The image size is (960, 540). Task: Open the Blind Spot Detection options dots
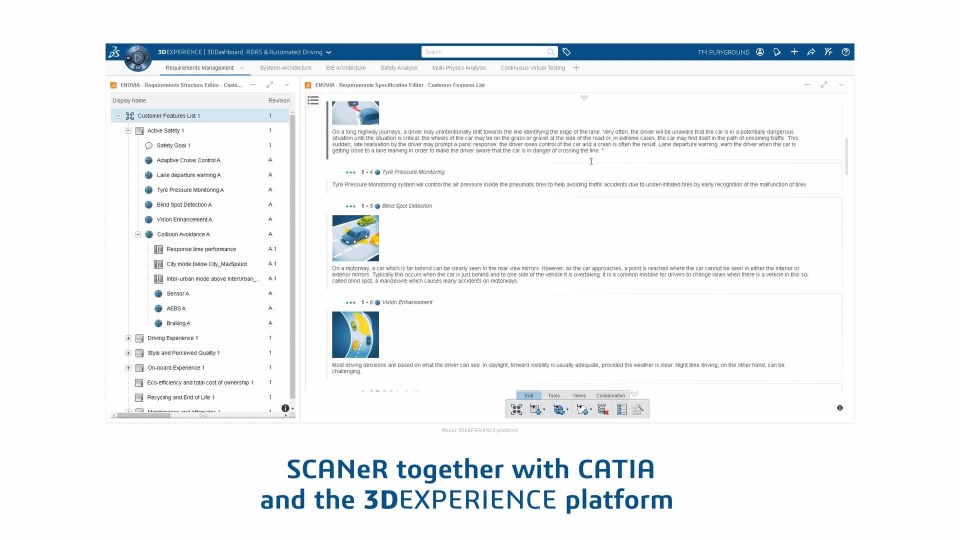click(350, 206)
